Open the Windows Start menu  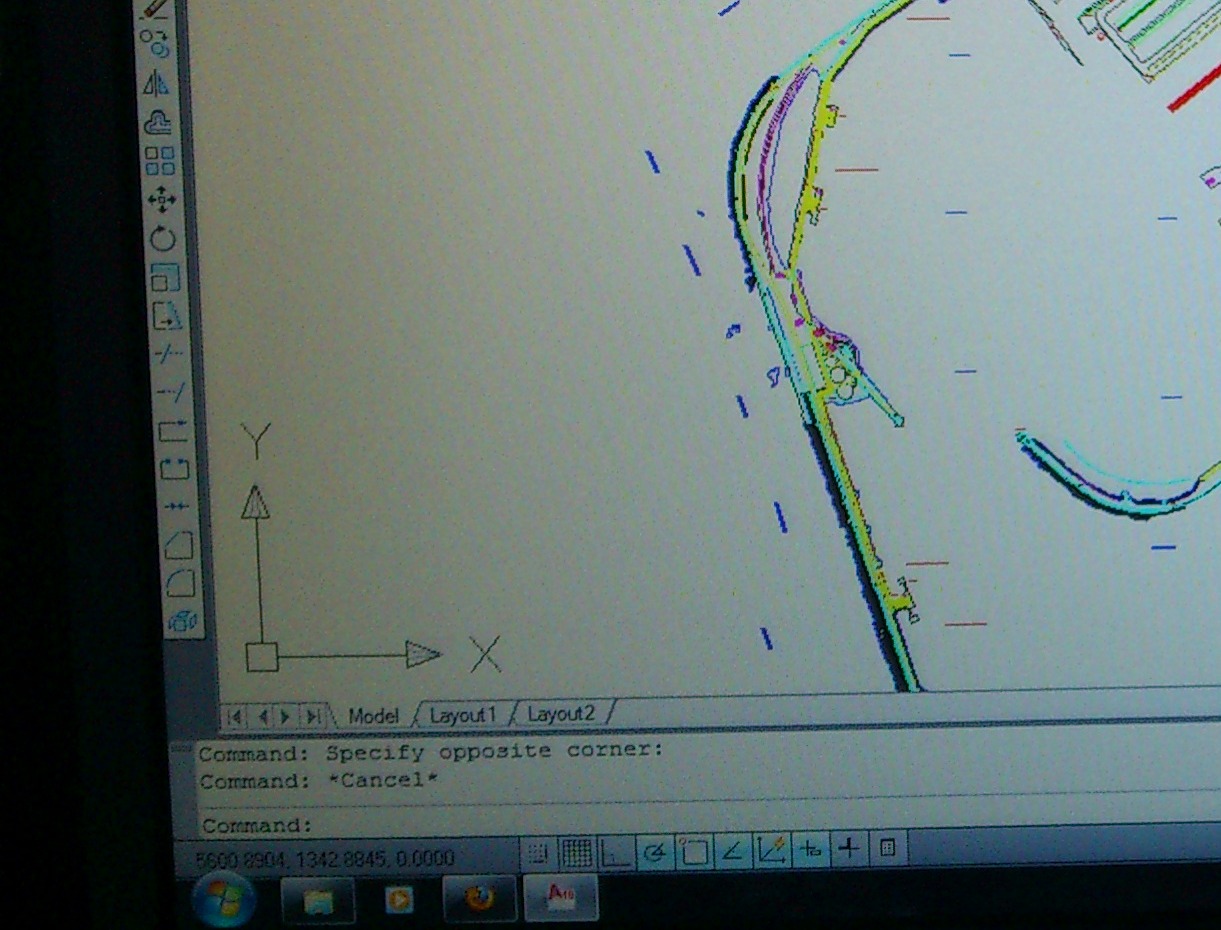(x=222, y=902)
